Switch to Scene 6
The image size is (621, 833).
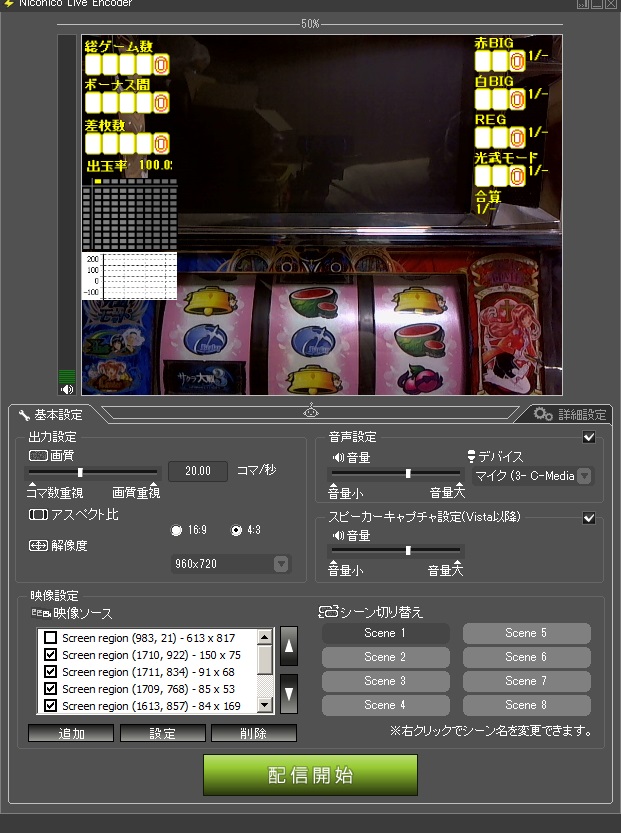click(526, 657)
